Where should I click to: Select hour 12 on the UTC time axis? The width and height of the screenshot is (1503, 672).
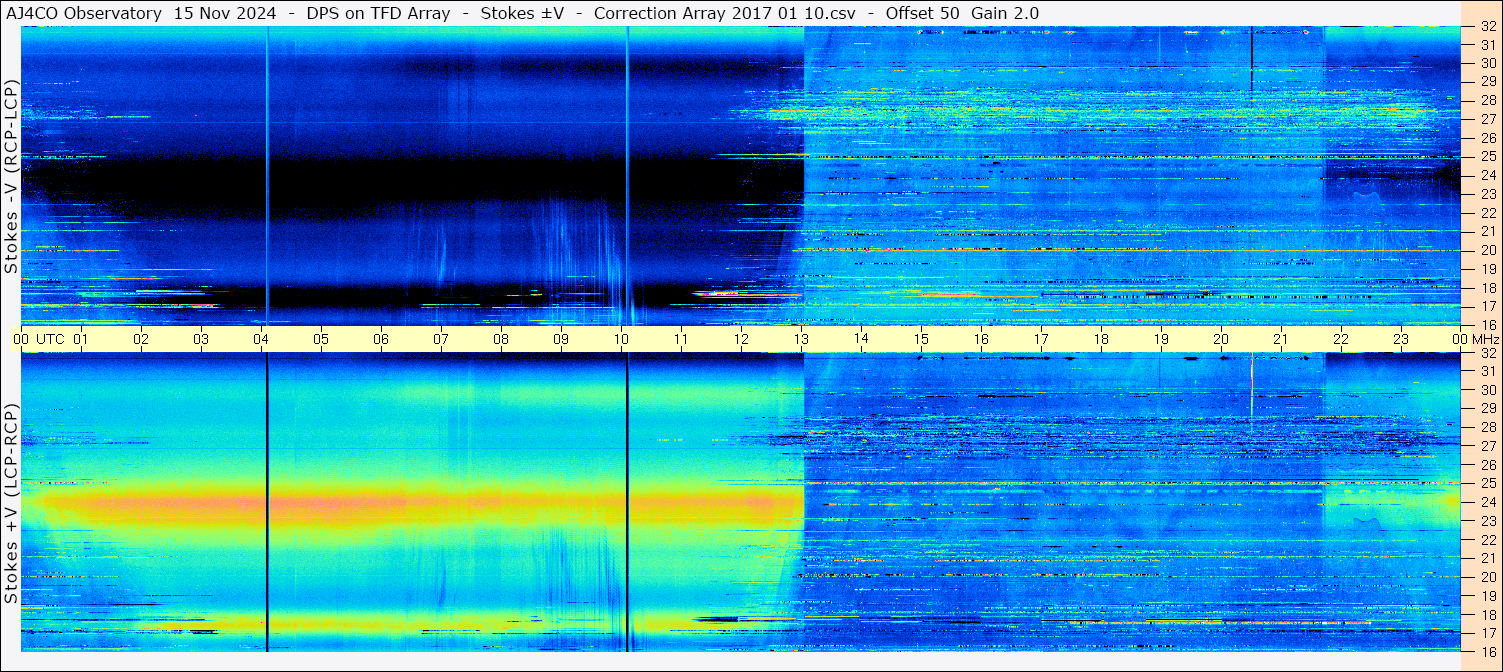pyautogui.click(x=741, y=339)
